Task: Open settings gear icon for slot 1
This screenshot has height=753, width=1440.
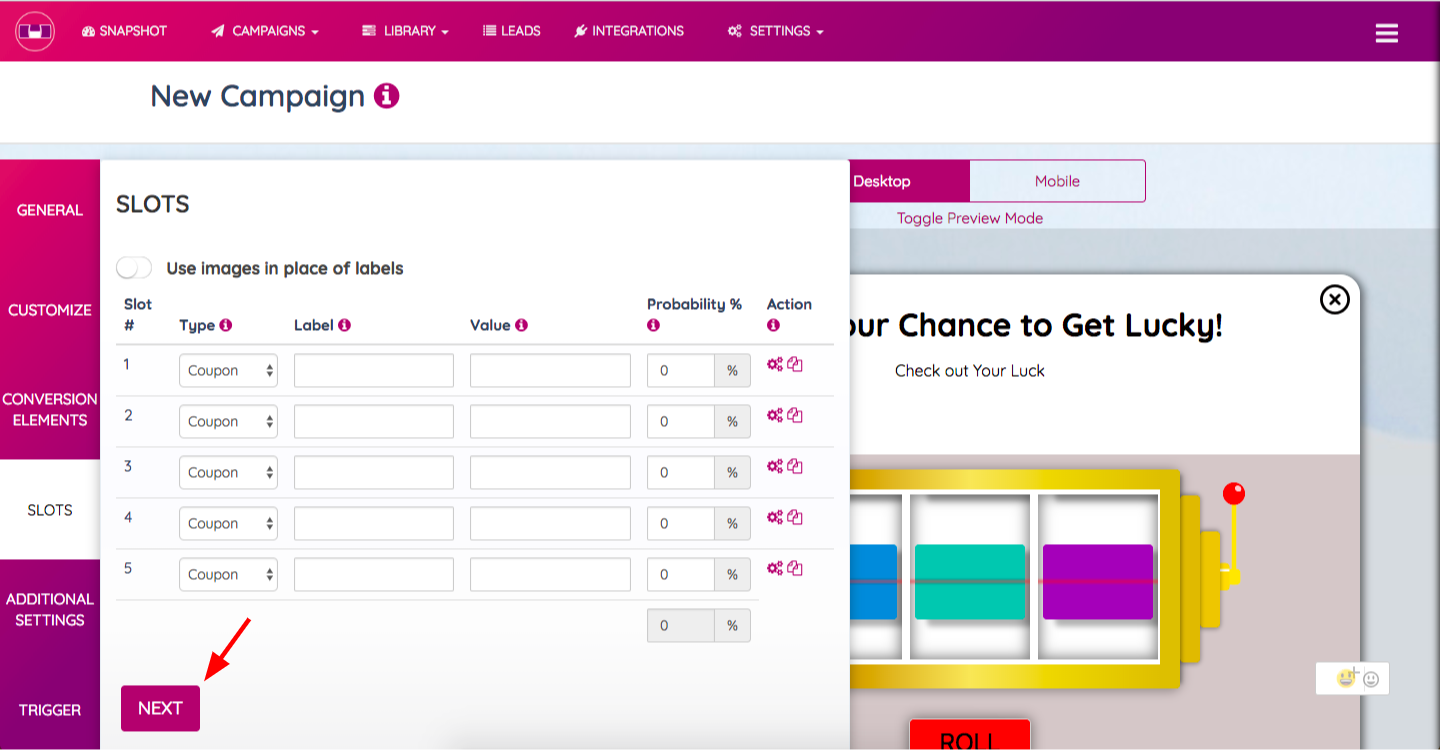Action: 774,364
